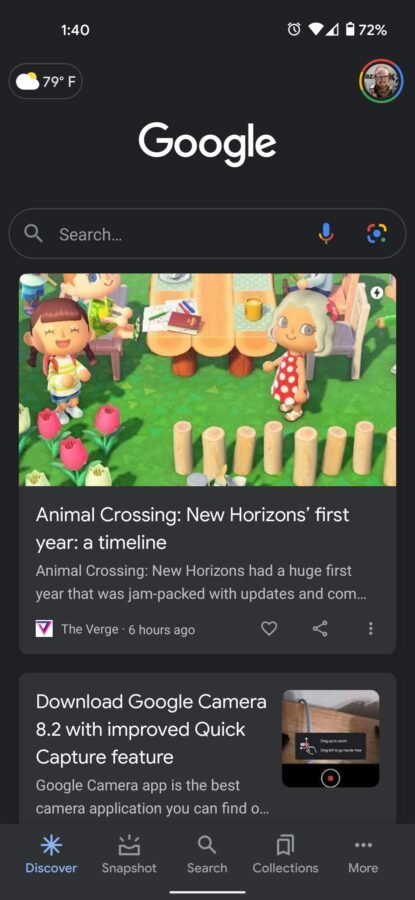Open Download Google Camera 8.2 headline
Image resolution: width=415 pixels, height=900 pixels.
[x=151, y=729]
